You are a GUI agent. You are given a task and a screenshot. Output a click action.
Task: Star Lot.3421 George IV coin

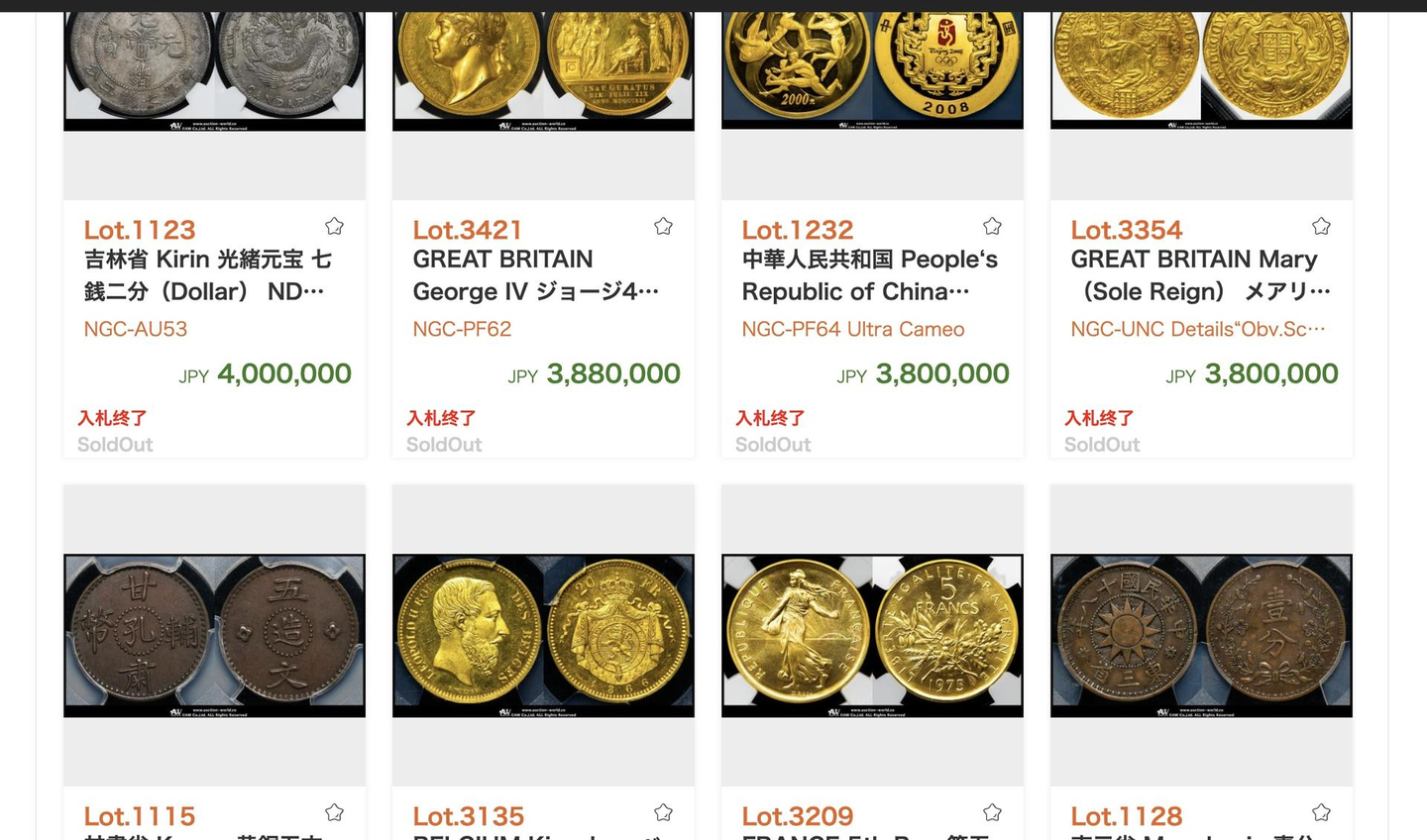(x=663, y=227)
